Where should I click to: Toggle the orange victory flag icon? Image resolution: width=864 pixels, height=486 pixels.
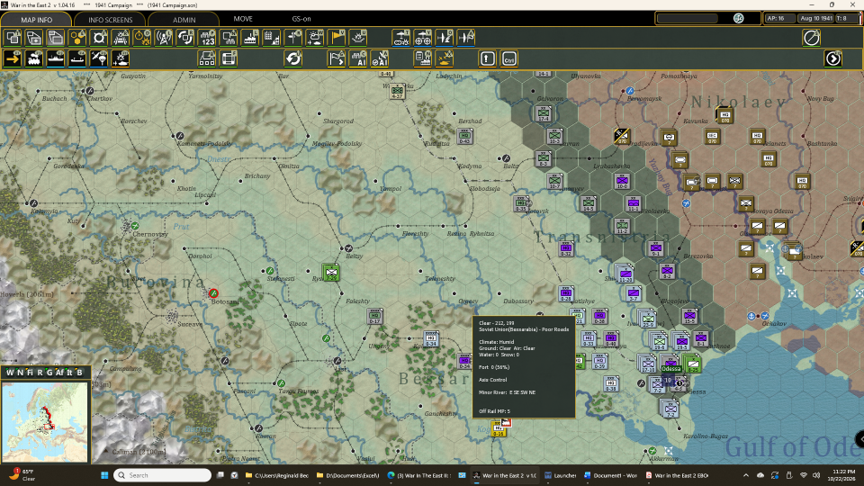tap(336, 37)
